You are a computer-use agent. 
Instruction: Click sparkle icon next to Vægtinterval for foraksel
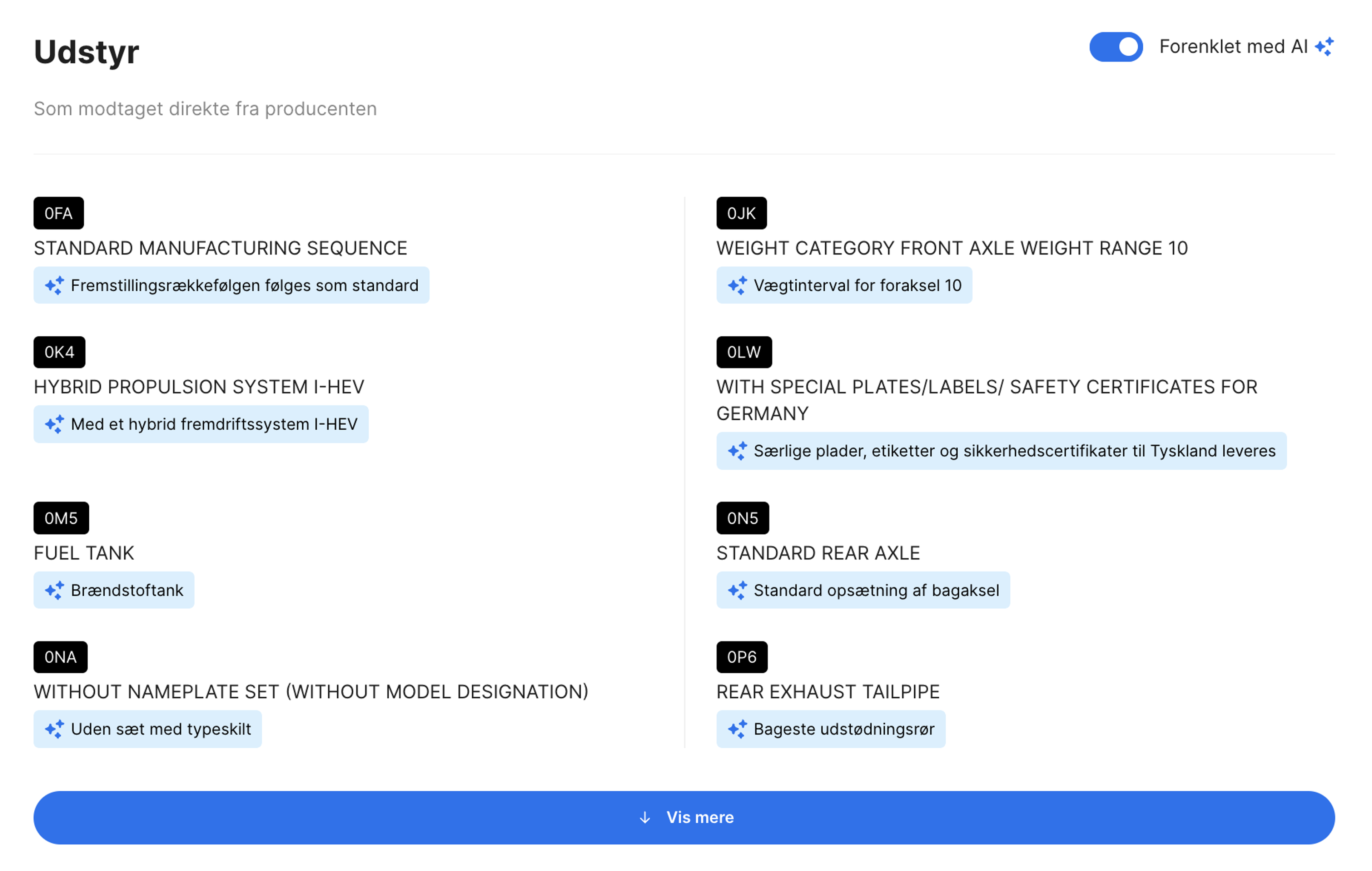[x=737, y=285]
